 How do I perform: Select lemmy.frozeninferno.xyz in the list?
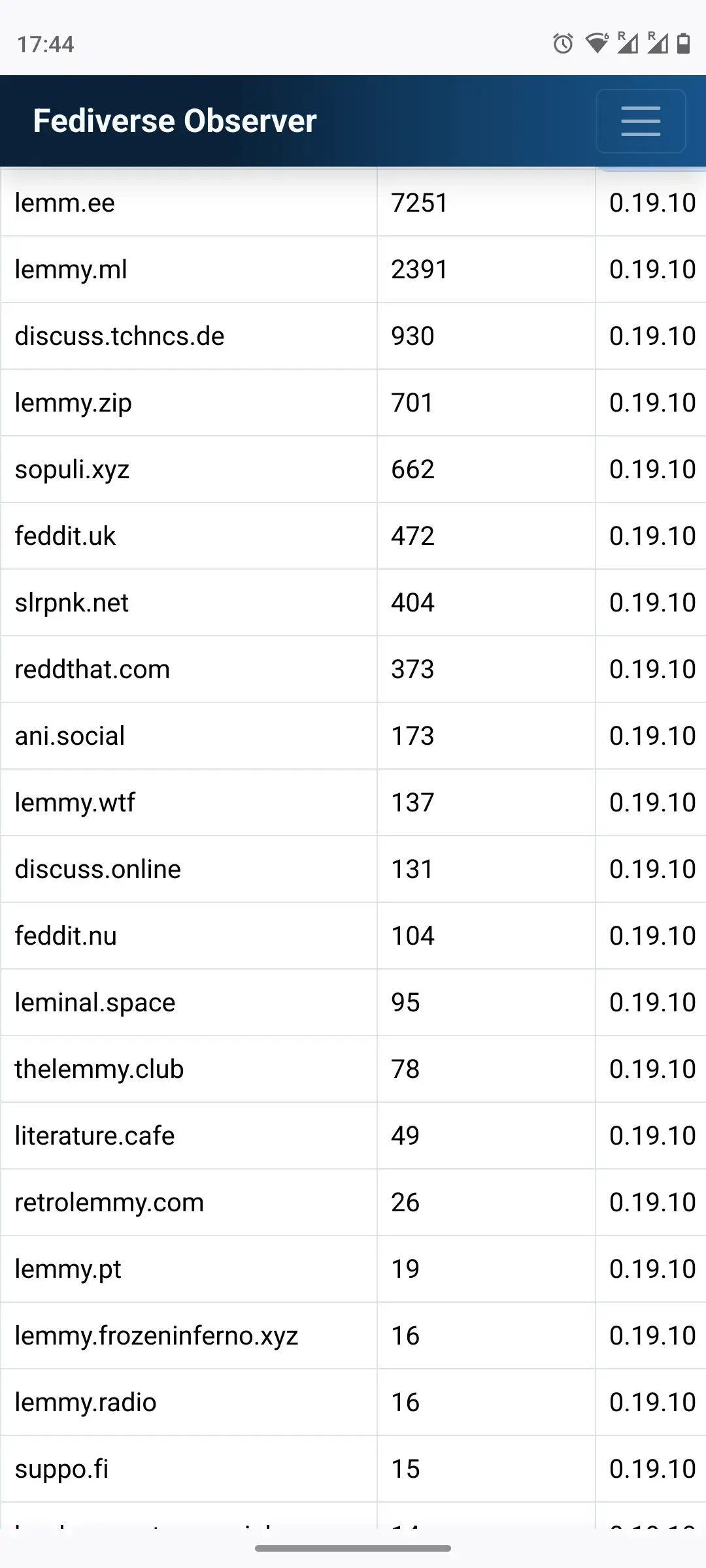(156, 1335)
